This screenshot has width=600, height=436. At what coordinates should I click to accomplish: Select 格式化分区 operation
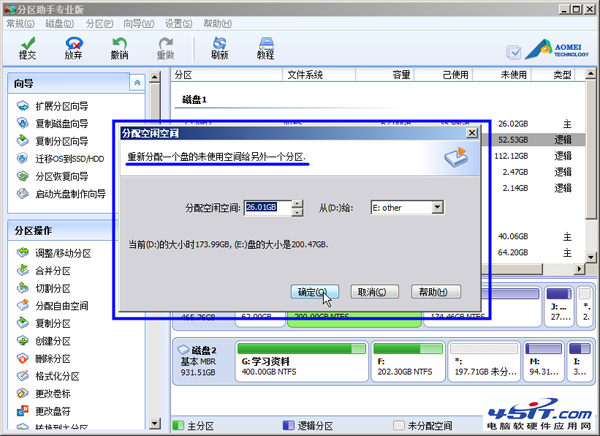[48, 376]
